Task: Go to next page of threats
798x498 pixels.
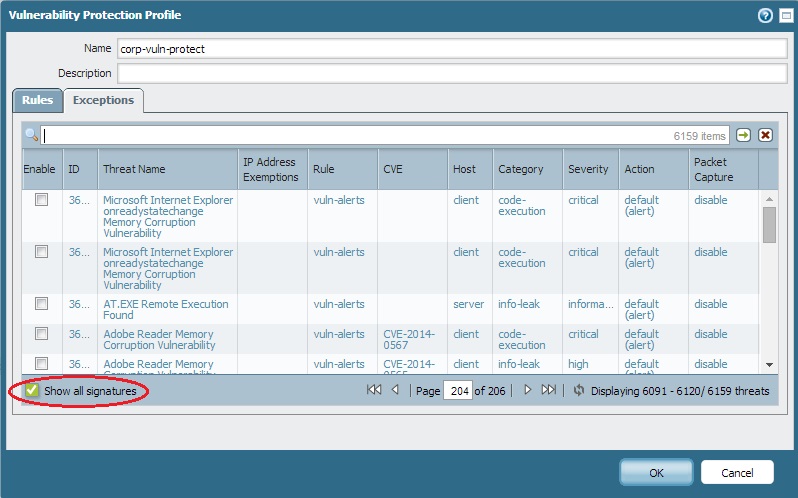Action: tap(527, 390)
